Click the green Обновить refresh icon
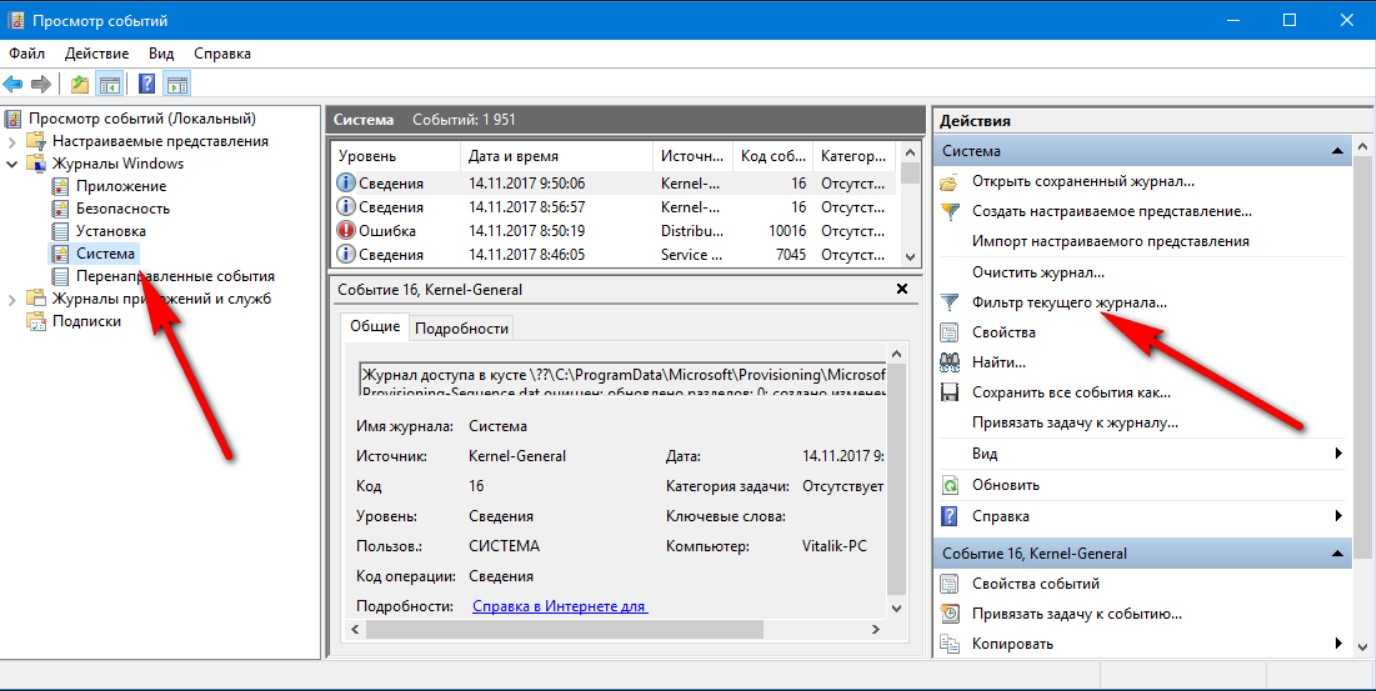This screenshot has height=691, width=1376. pos(950,485)
